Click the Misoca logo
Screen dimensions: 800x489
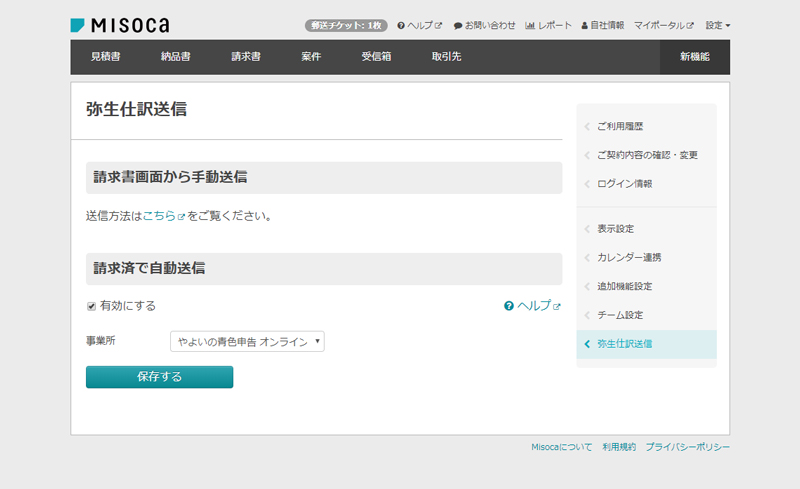120,25
